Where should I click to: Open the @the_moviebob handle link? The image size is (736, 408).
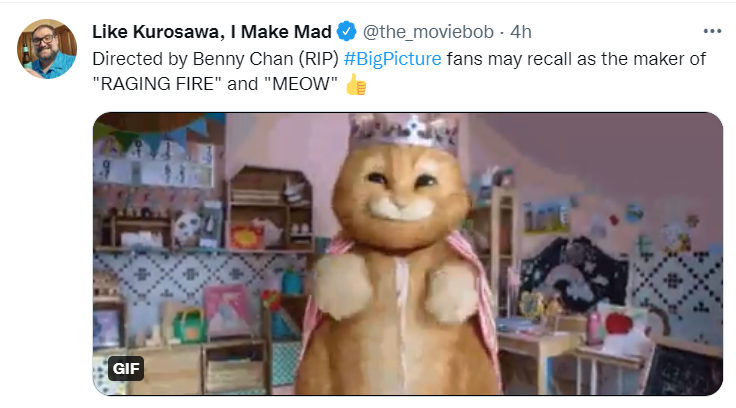428,32
